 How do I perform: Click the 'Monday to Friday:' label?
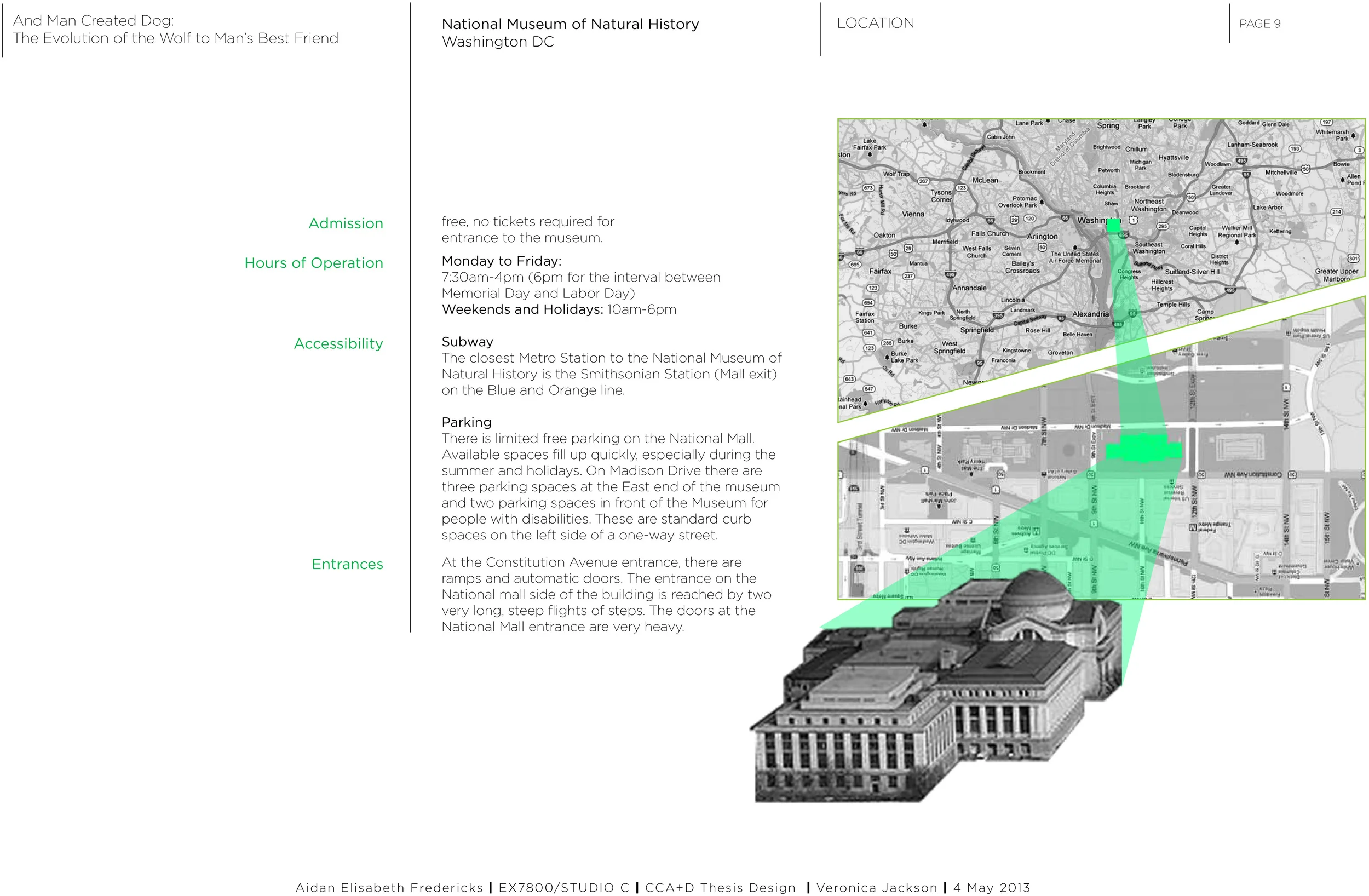point(501,261)
